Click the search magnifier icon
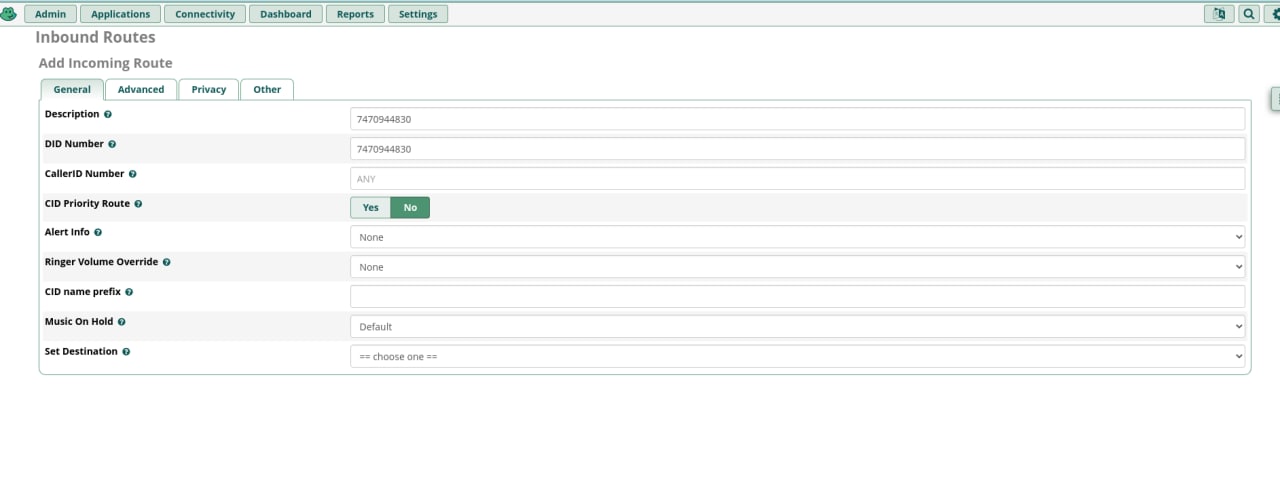Viewport: 1280px width, 487px height. pyautogui.click(x=1249, y=14)
